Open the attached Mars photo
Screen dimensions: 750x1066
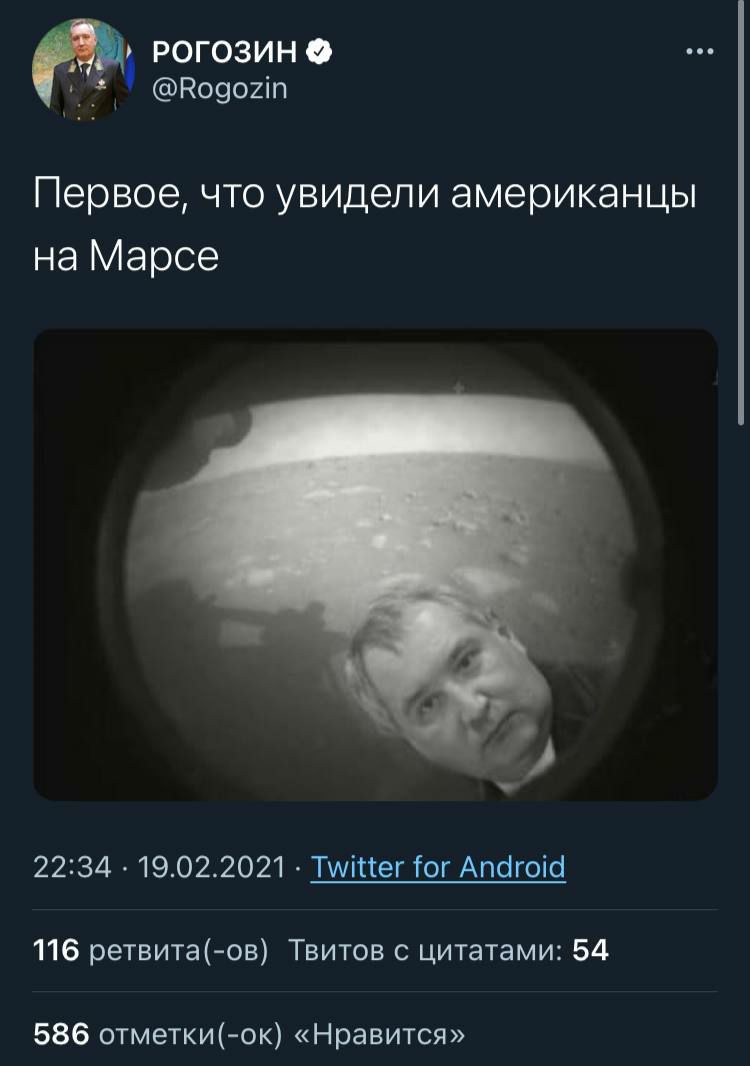coord(375,565)
